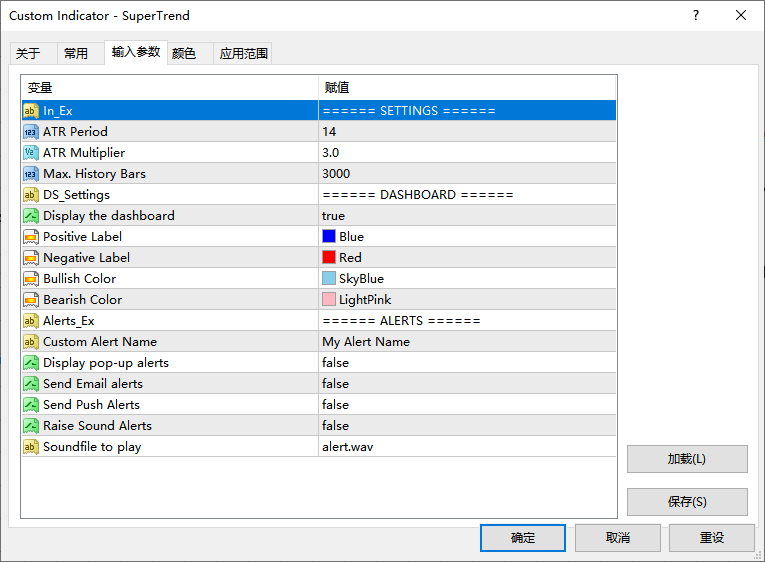Click the alert.wav value cell
Screen dimensions: 765x562
click(x=467, y=446)
